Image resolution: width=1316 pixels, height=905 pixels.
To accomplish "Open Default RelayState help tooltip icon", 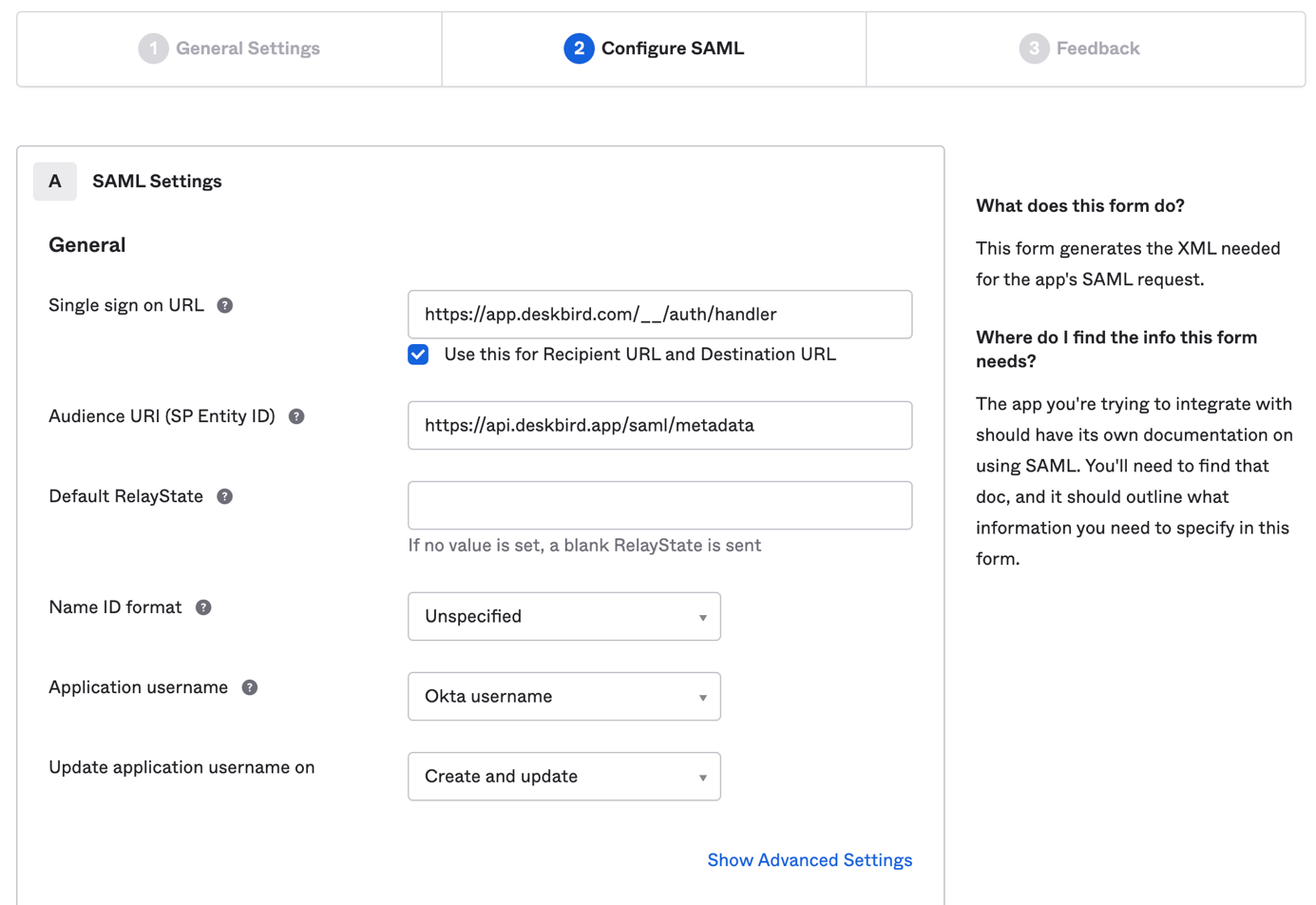I will (x=224, y=496).
